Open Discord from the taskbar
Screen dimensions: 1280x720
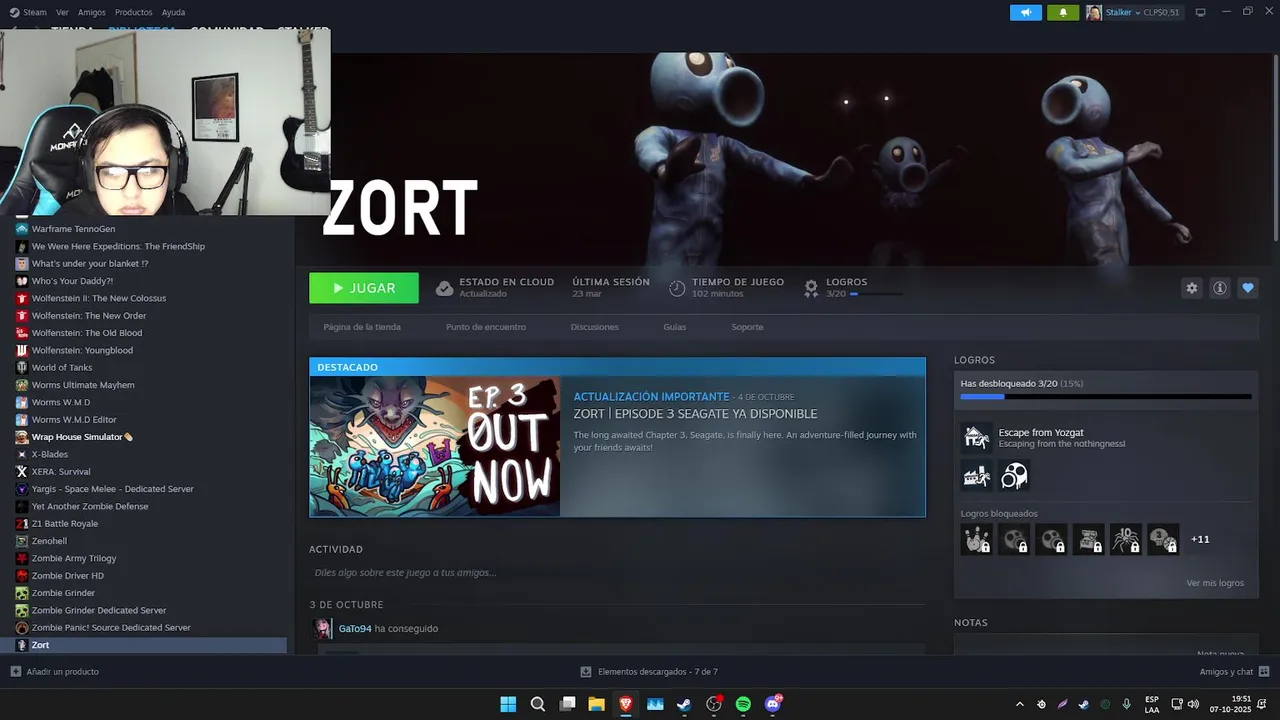[x=773, y=704]
